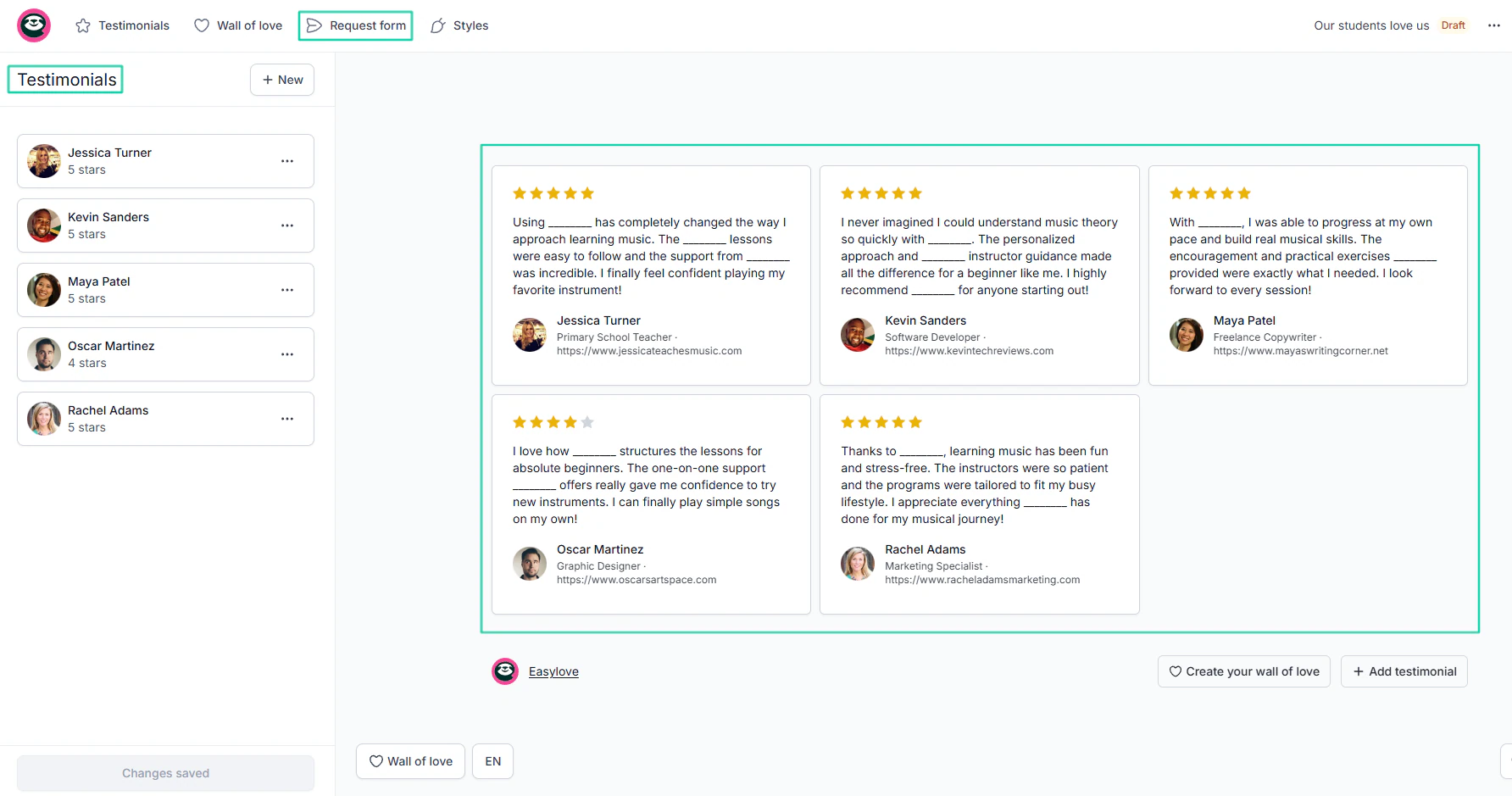The width and height of the screenshot is (1512, 796).
Task: Open options menu for Kevin Sanders
Action: (x=287, y=225)
